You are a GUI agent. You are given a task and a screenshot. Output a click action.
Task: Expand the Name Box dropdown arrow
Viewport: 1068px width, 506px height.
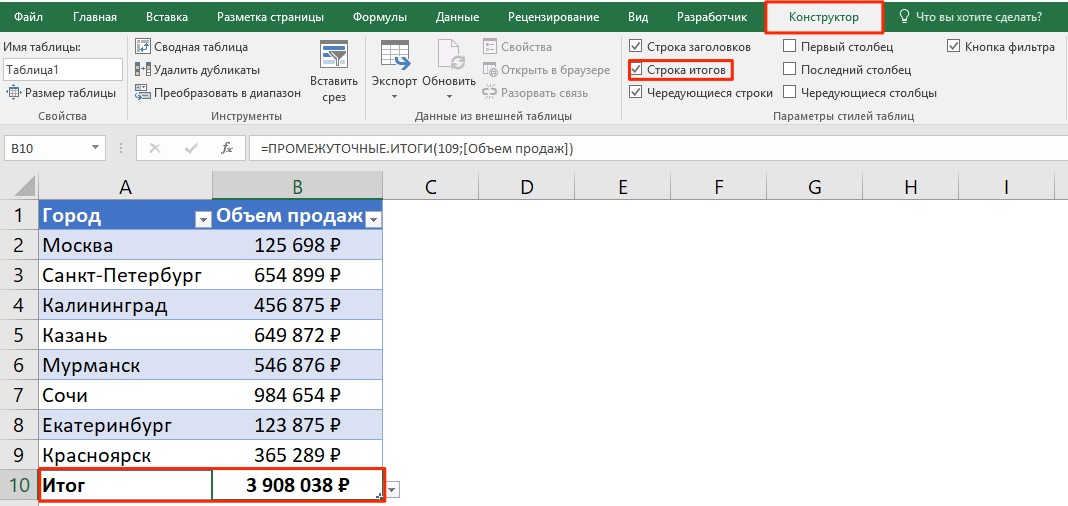(96, 148)
